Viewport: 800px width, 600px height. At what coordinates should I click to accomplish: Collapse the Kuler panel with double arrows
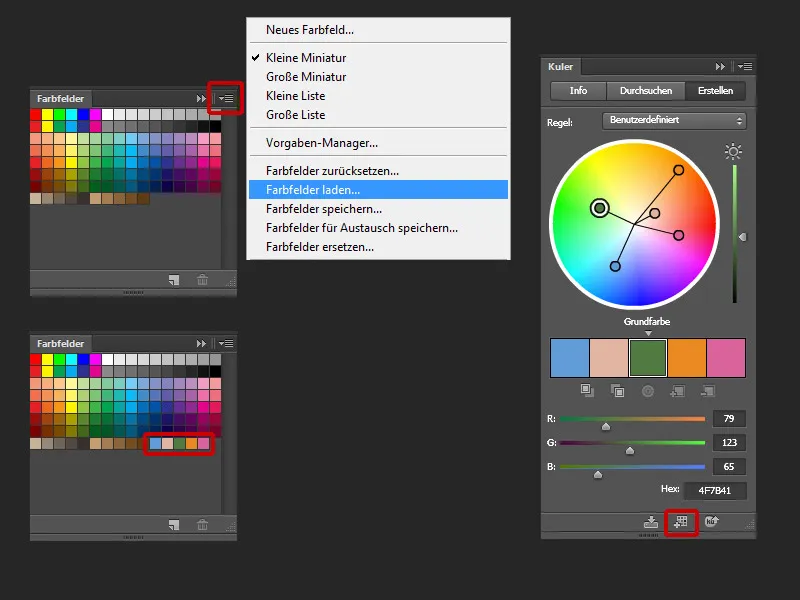point(720,66)
